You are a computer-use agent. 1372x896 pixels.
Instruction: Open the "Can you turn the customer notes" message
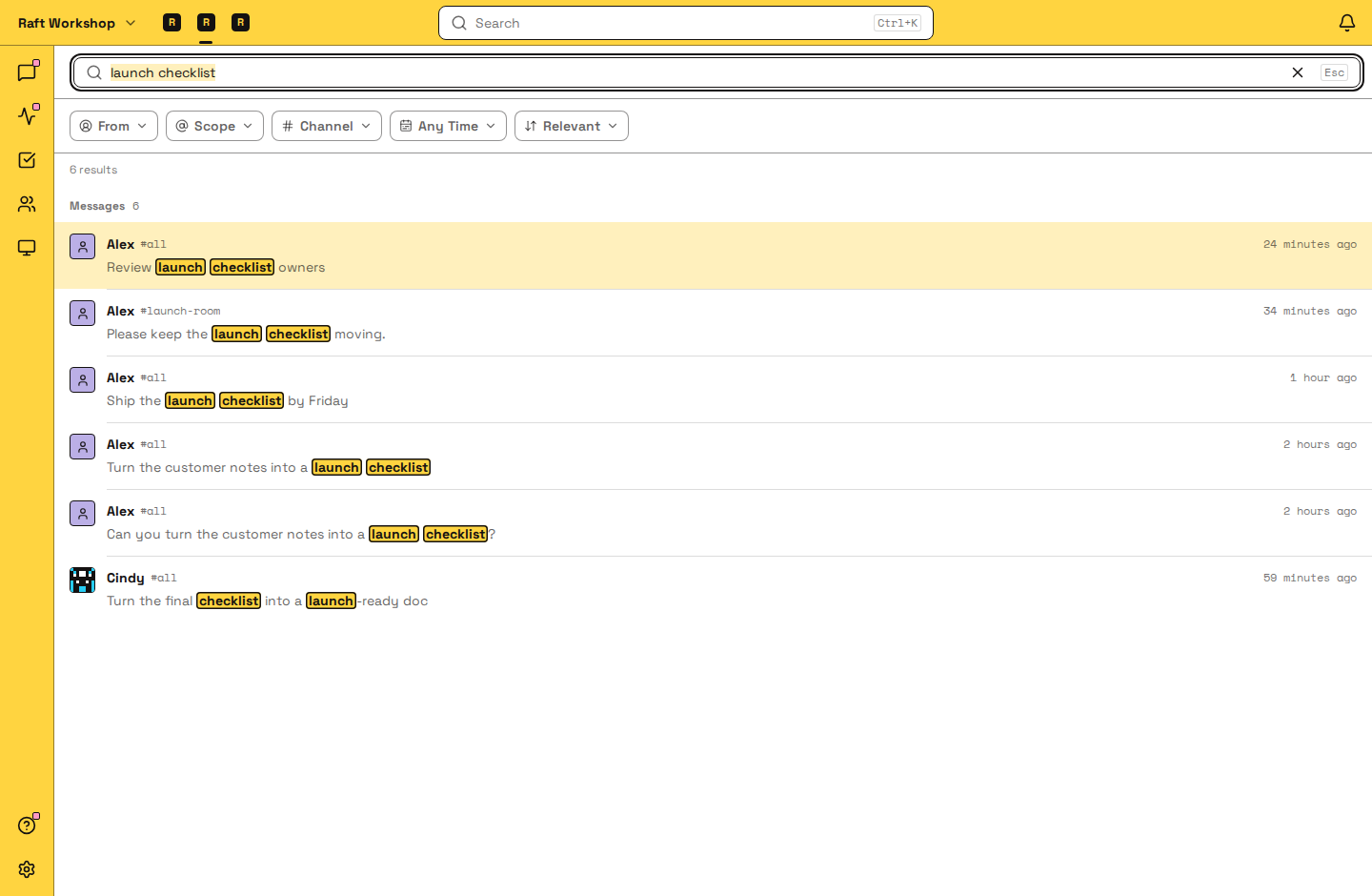tap(713, 523)
